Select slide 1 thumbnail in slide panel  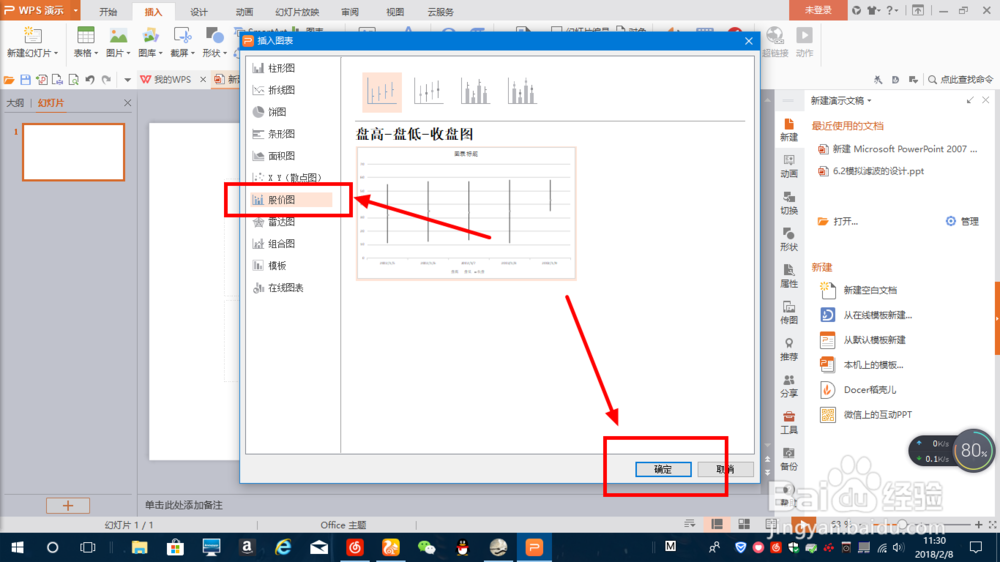(73, 152)
